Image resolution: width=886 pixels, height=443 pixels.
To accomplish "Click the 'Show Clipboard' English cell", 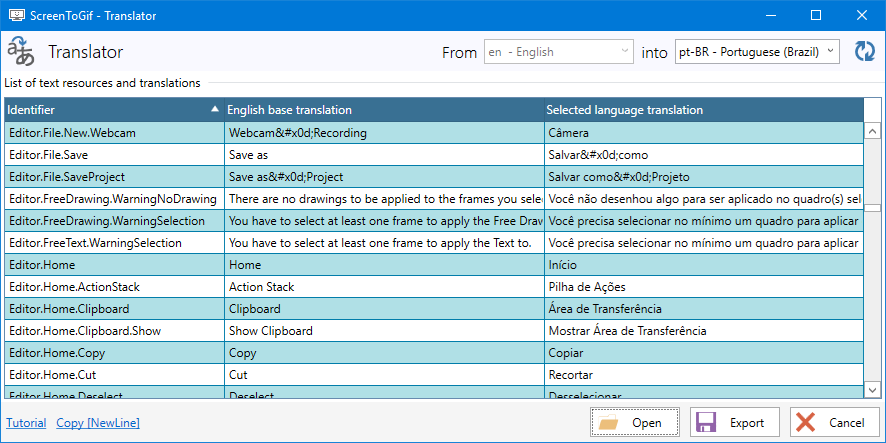I will [x=384, y=331].
